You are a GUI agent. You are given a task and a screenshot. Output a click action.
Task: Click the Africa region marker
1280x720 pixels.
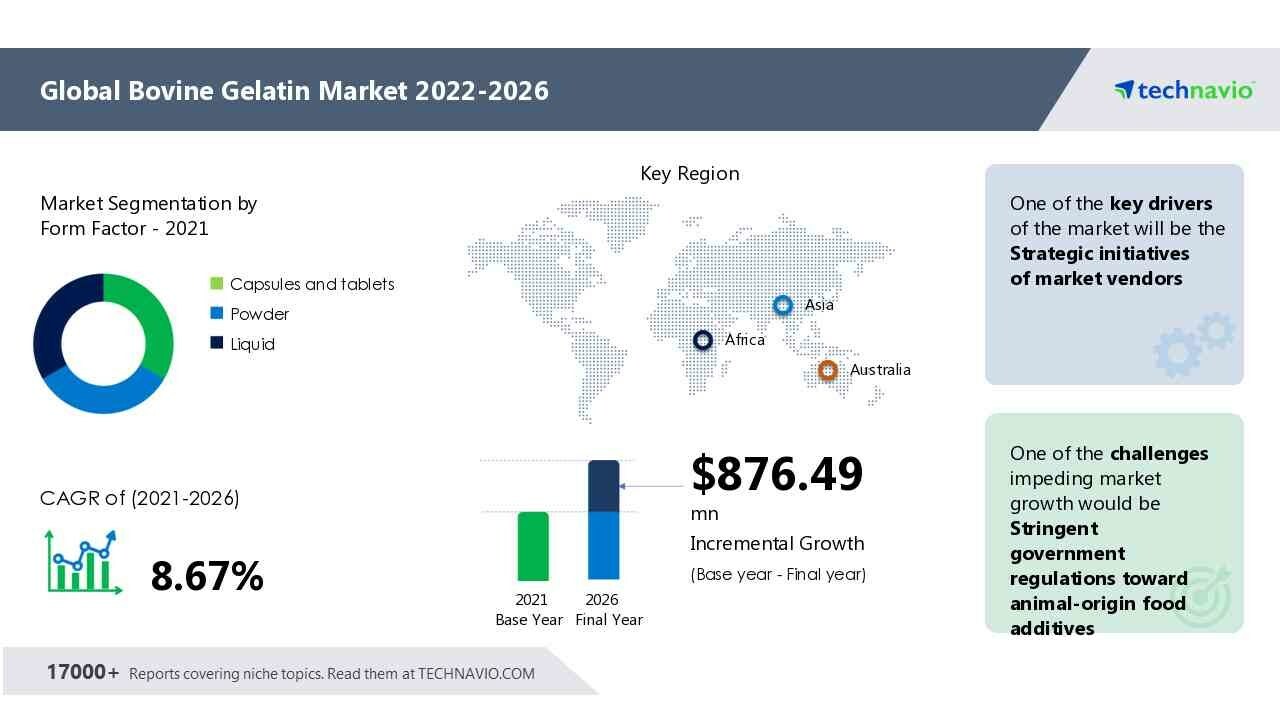click(x=703, y=340)
